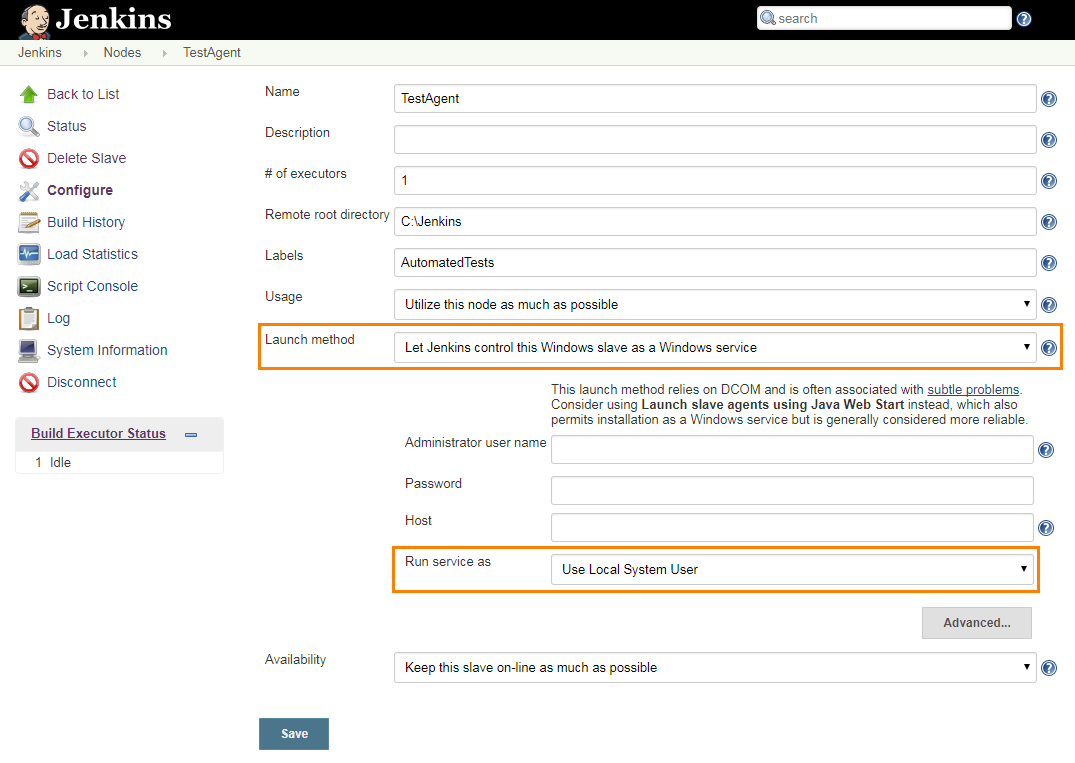Image resolution: width=1075 pixels, height=763 pixels.
Task: Click the Load Statistics monitor icon
Action: [29, 254]
